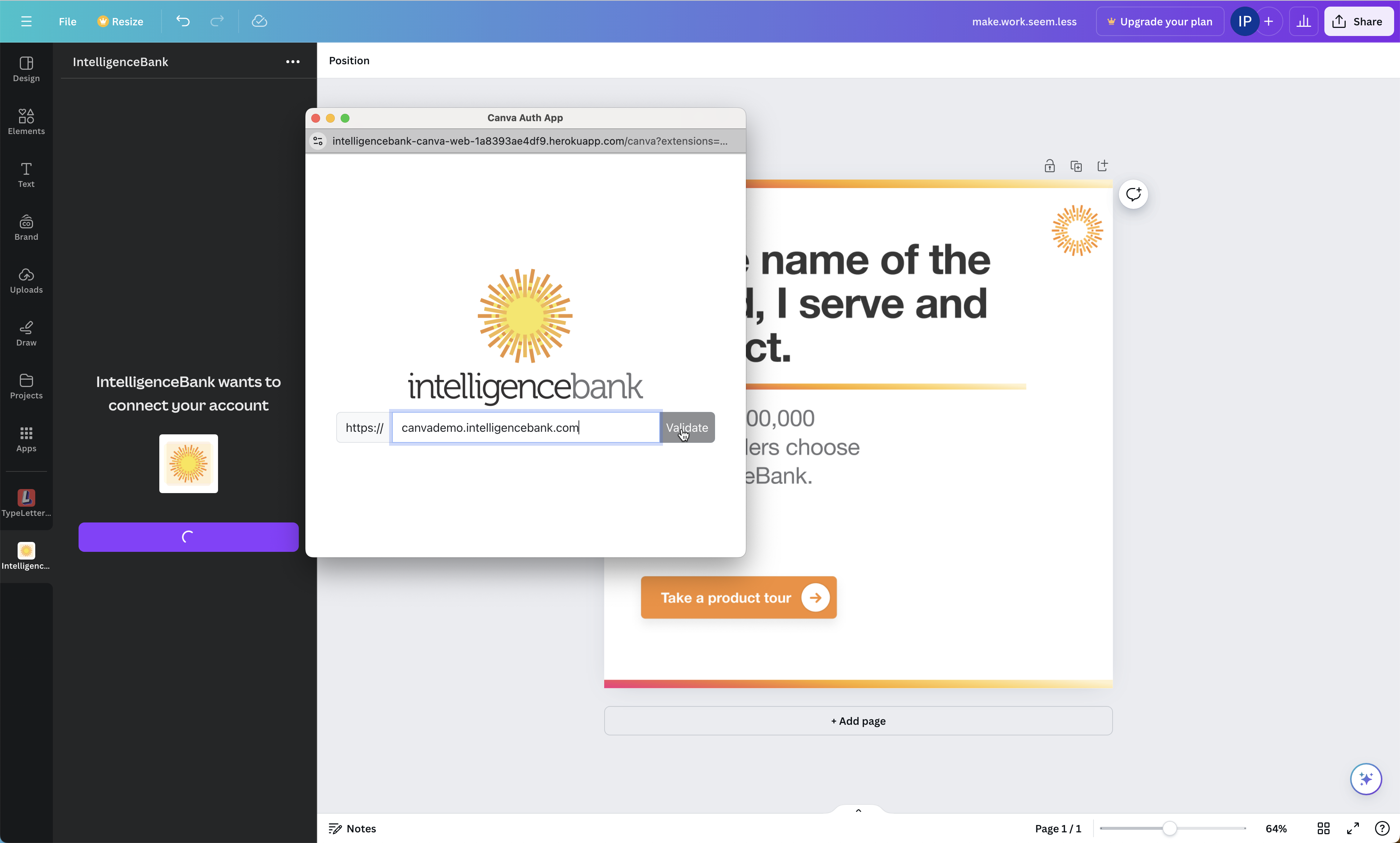This screenshot has height=843, width=1400.
Task: Open the main hamburger menu
Action: point(26,22)
